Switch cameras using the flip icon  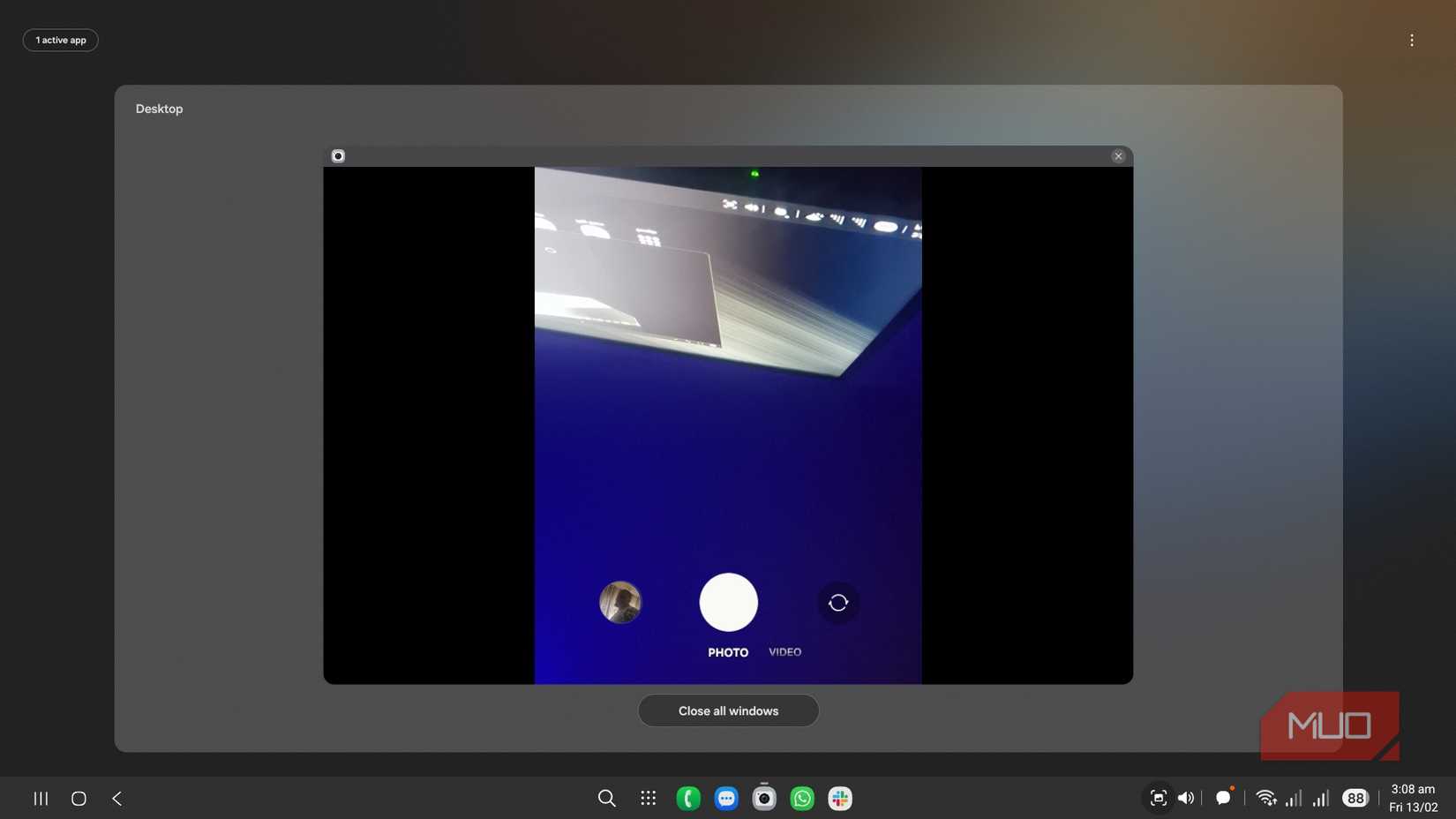836,601
